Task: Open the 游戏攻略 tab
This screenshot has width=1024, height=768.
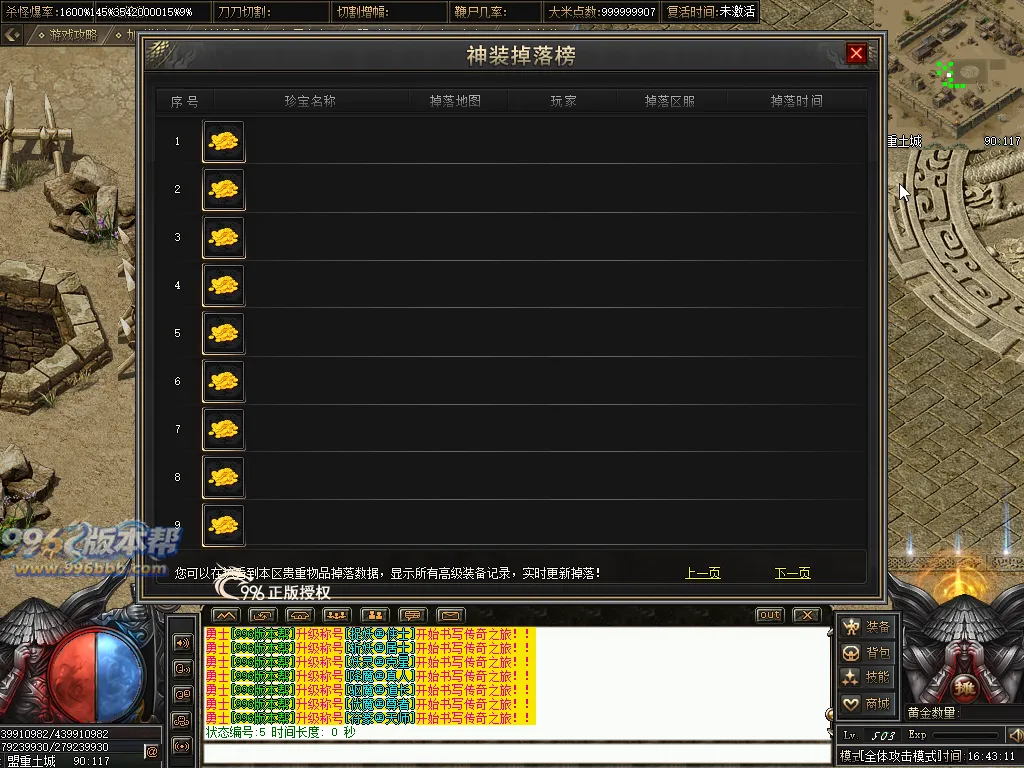Action: tap(72, 35)
